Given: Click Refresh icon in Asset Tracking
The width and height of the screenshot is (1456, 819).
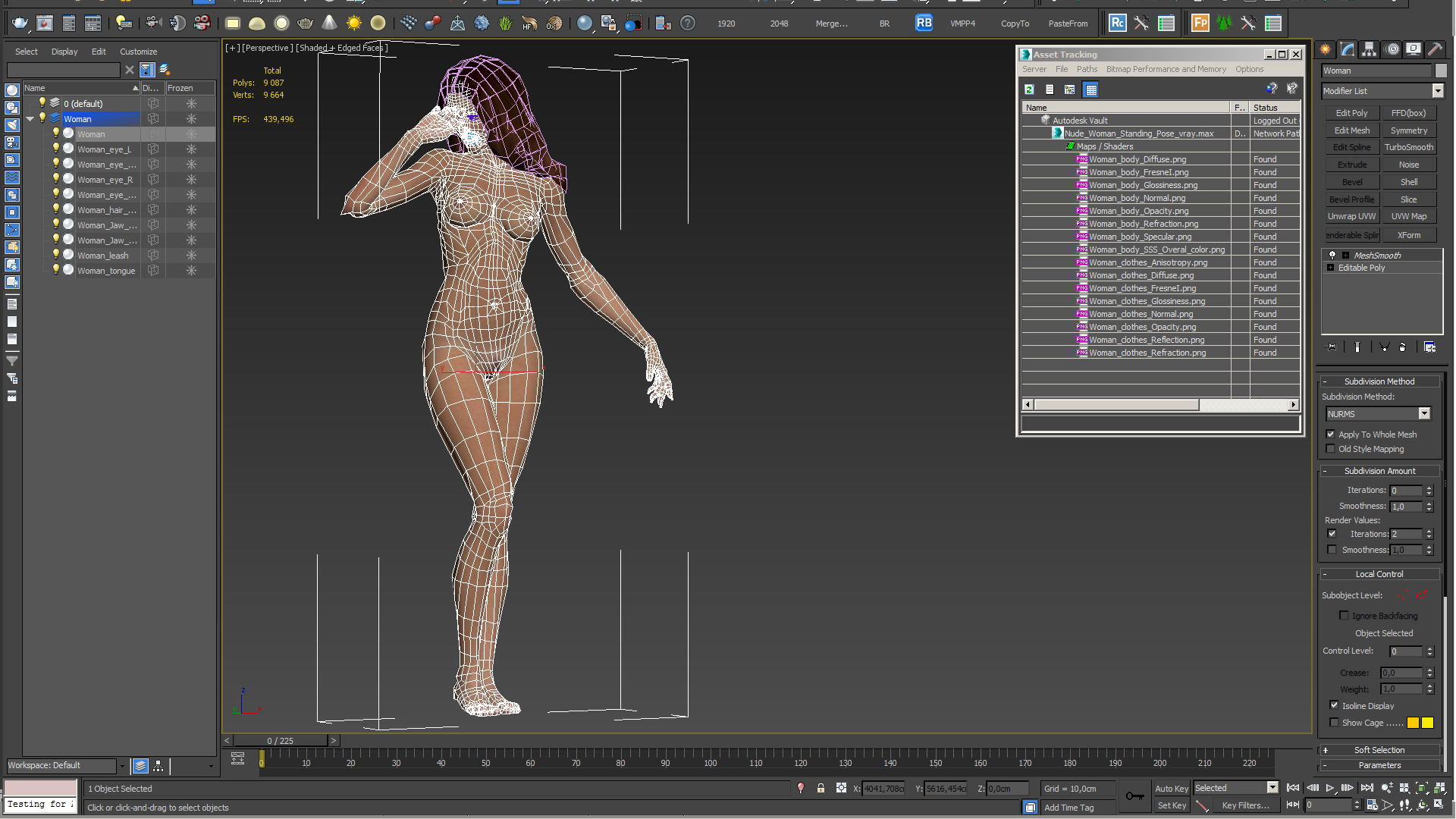Looking at the screenshot, I should pos(1029,89).
